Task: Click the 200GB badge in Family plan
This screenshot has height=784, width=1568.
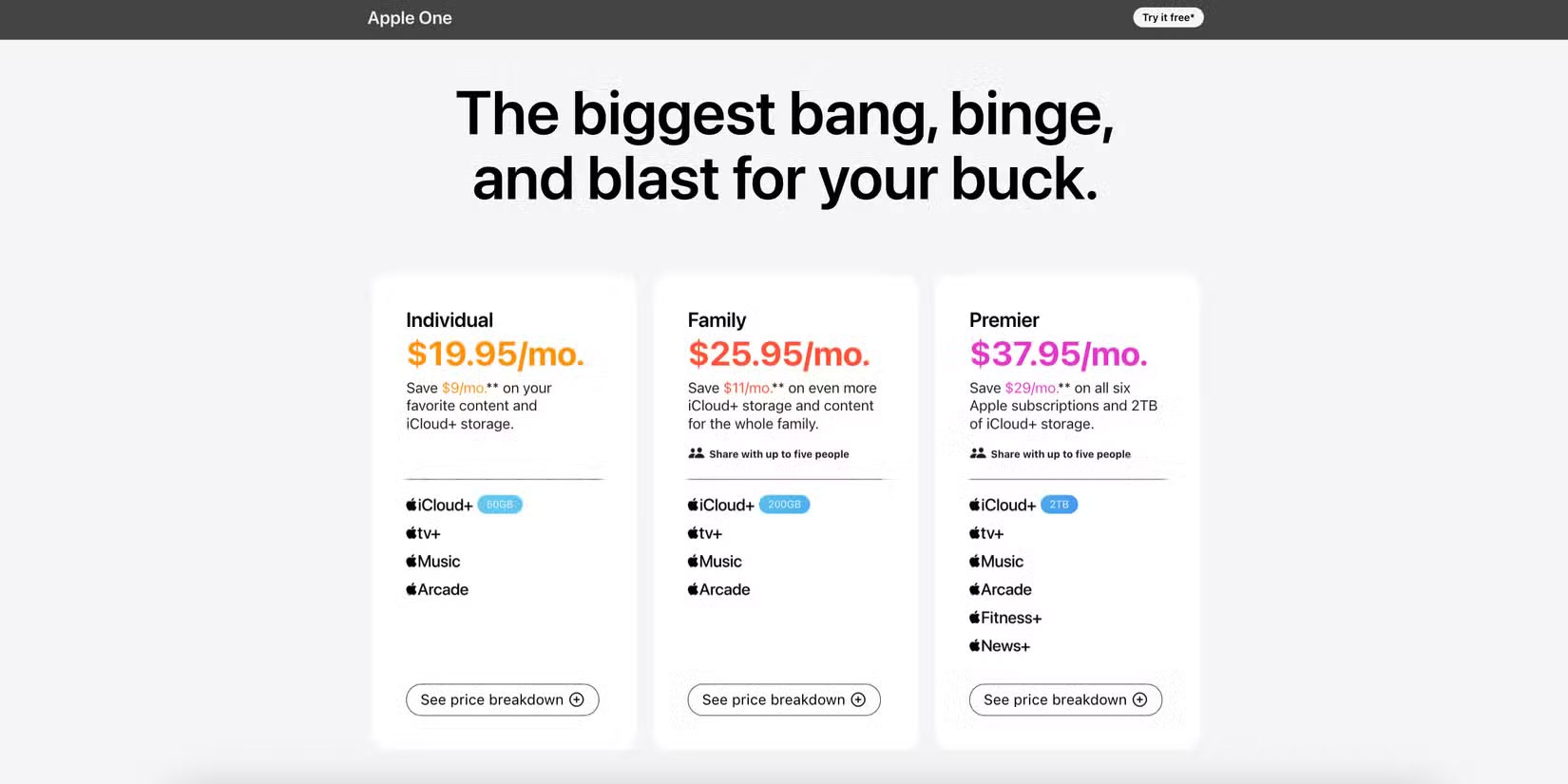Action: pyautogui.click(x=784, y=505)
